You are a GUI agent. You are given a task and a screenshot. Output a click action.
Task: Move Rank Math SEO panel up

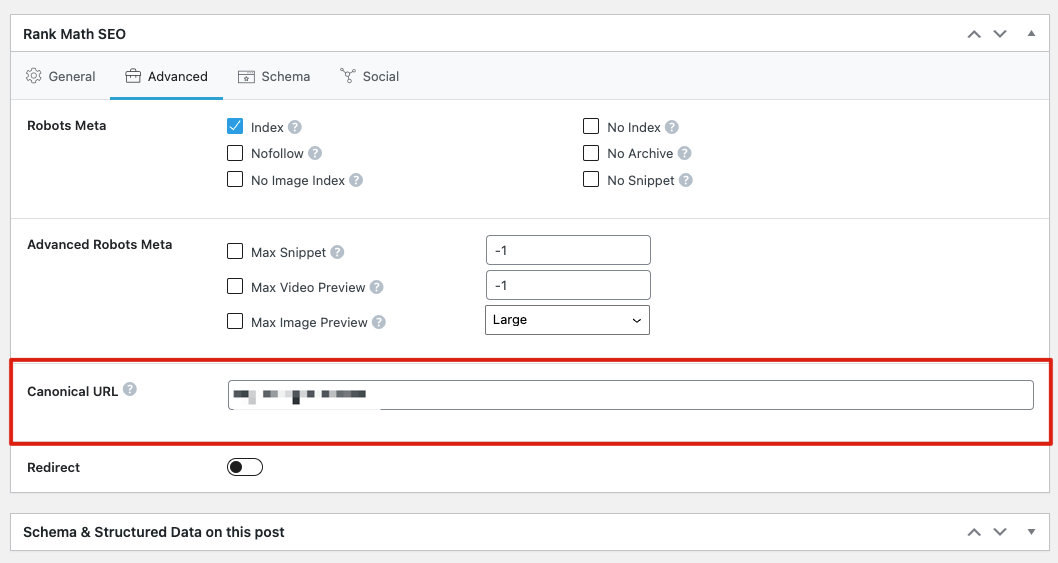(x=974, y=34)
